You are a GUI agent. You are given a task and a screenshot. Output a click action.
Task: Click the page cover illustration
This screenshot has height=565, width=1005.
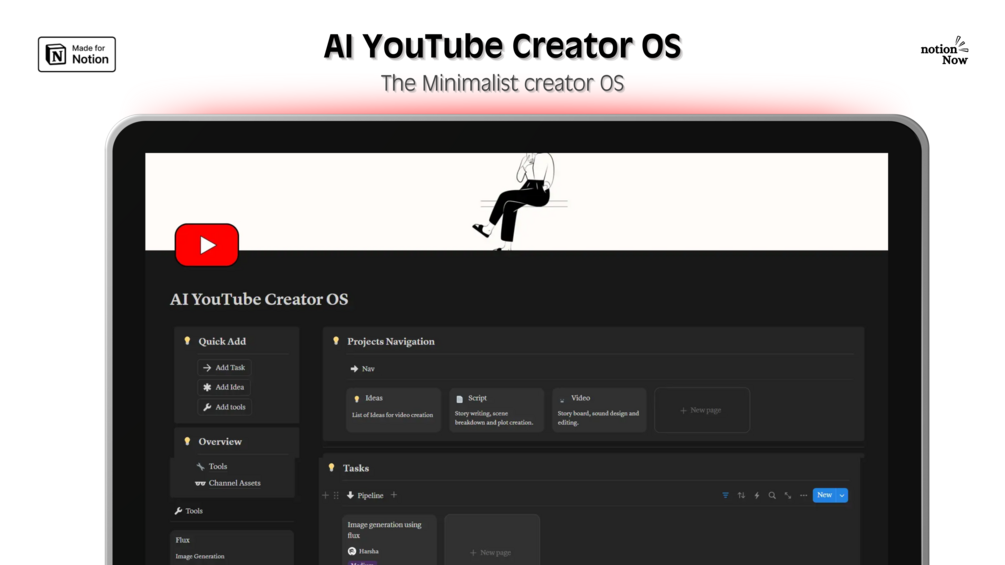517,201
